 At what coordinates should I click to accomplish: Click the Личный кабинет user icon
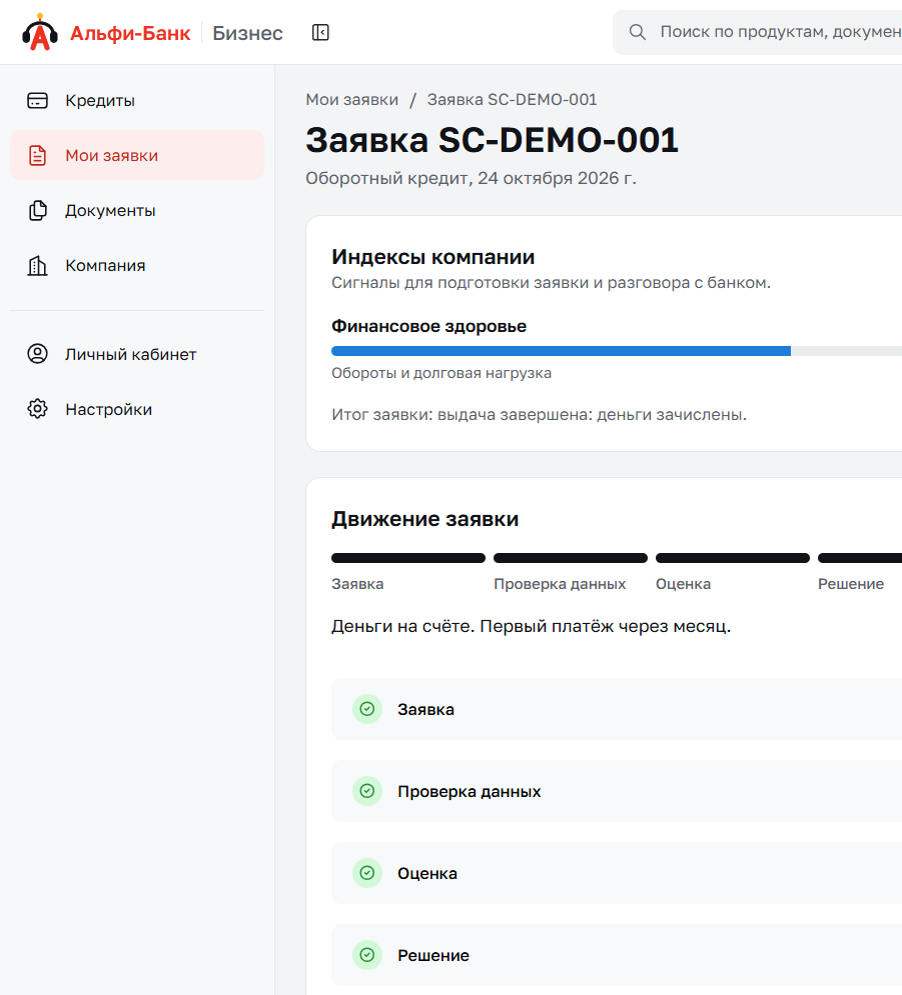click(x=37, y=354)
